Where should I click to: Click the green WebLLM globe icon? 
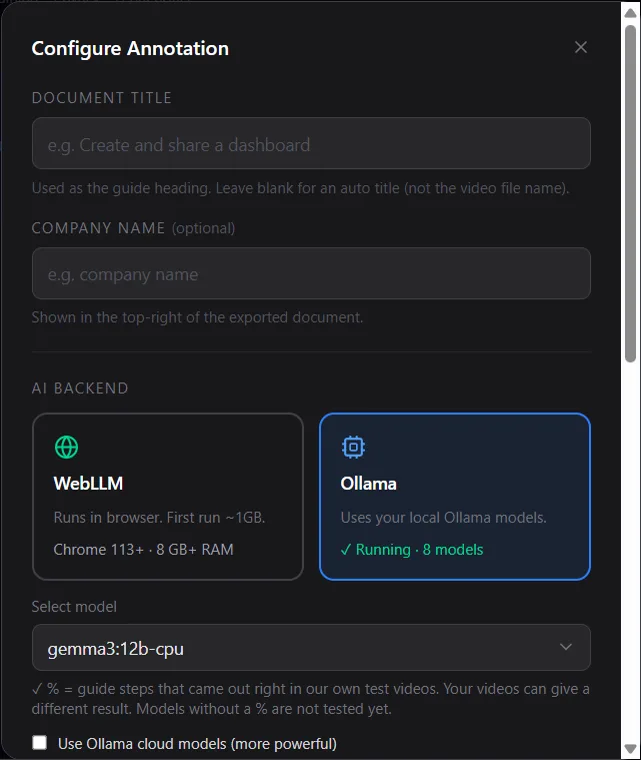[66, 447]
